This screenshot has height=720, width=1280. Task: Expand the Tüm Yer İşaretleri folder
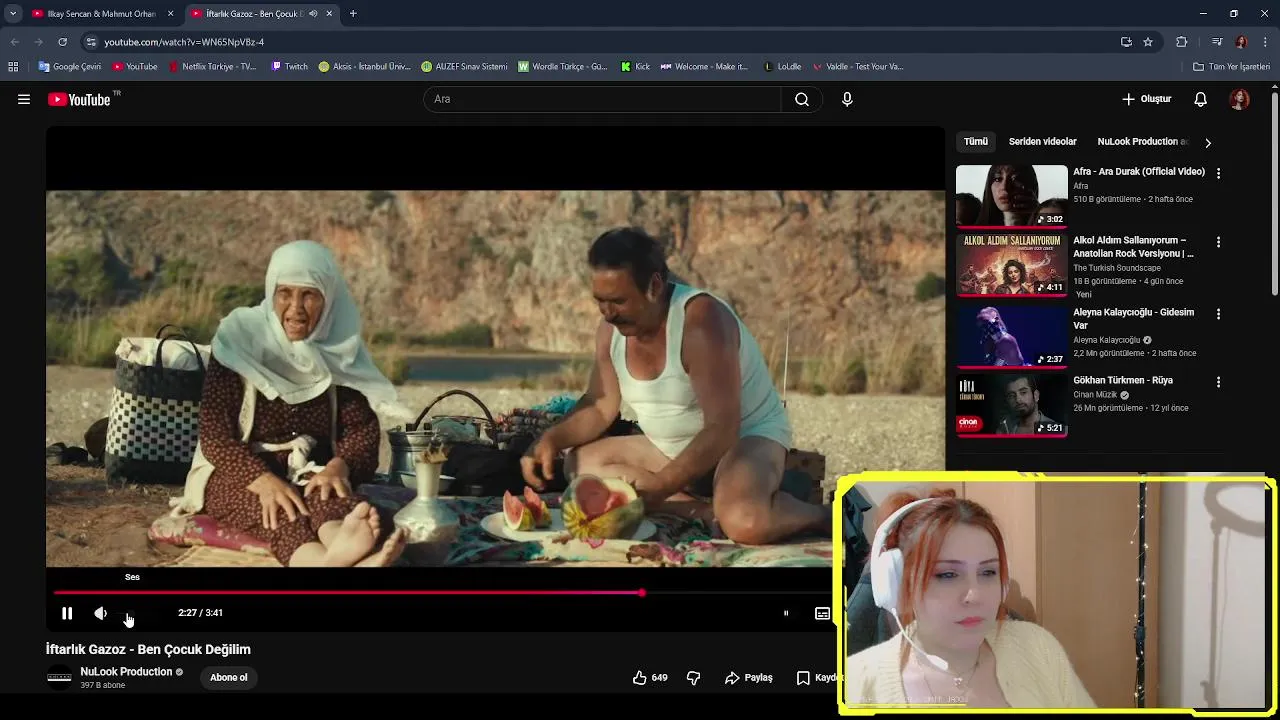pyautogui.click(x=1231, y=67)
